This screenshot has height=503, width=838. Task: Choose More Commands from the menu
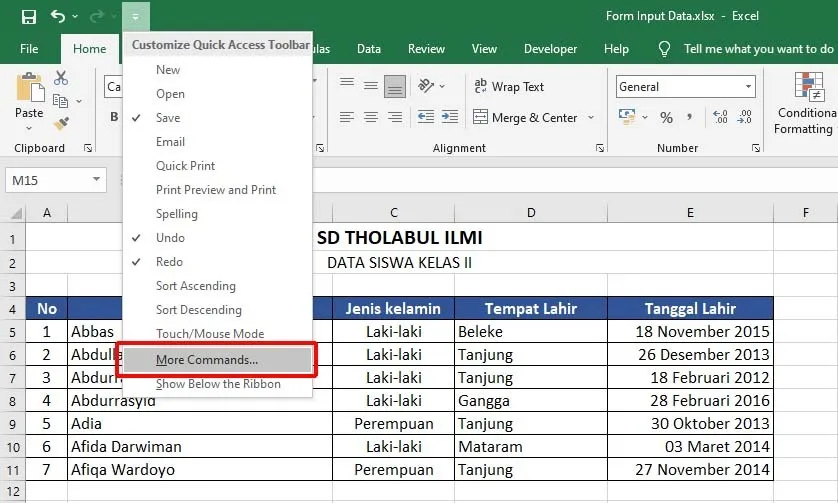click(x=207, y=360)
